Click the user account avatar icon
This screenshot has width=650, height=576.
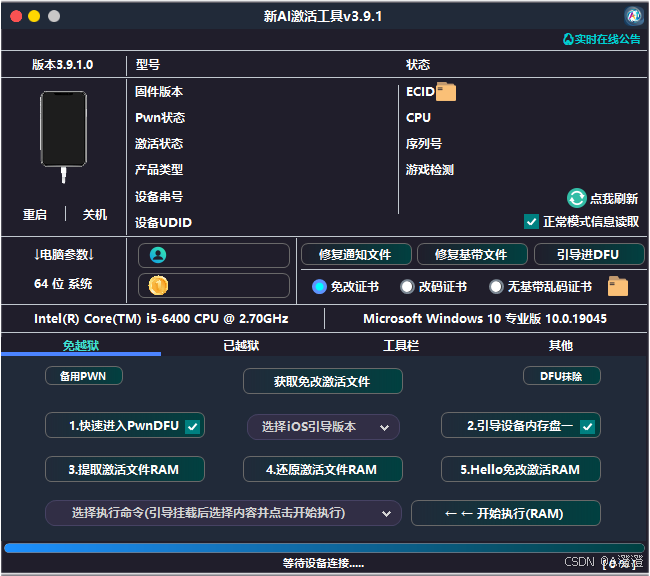[158, 255]
